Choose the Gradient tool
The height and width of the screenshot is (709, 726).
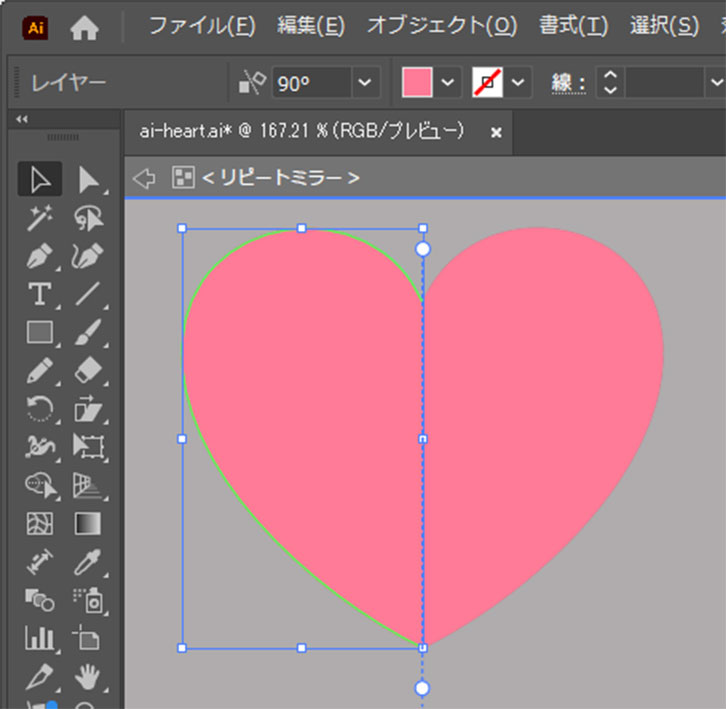pyautogui.click(x=88, y=523)
